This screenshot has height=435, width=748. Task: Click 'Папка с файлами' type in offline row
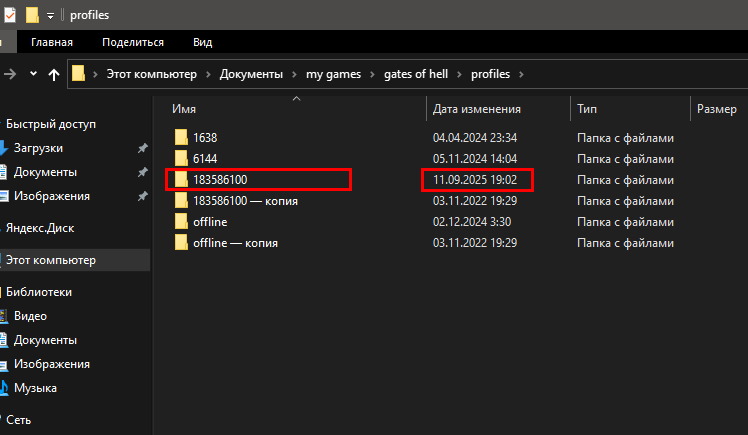point(625,222)
